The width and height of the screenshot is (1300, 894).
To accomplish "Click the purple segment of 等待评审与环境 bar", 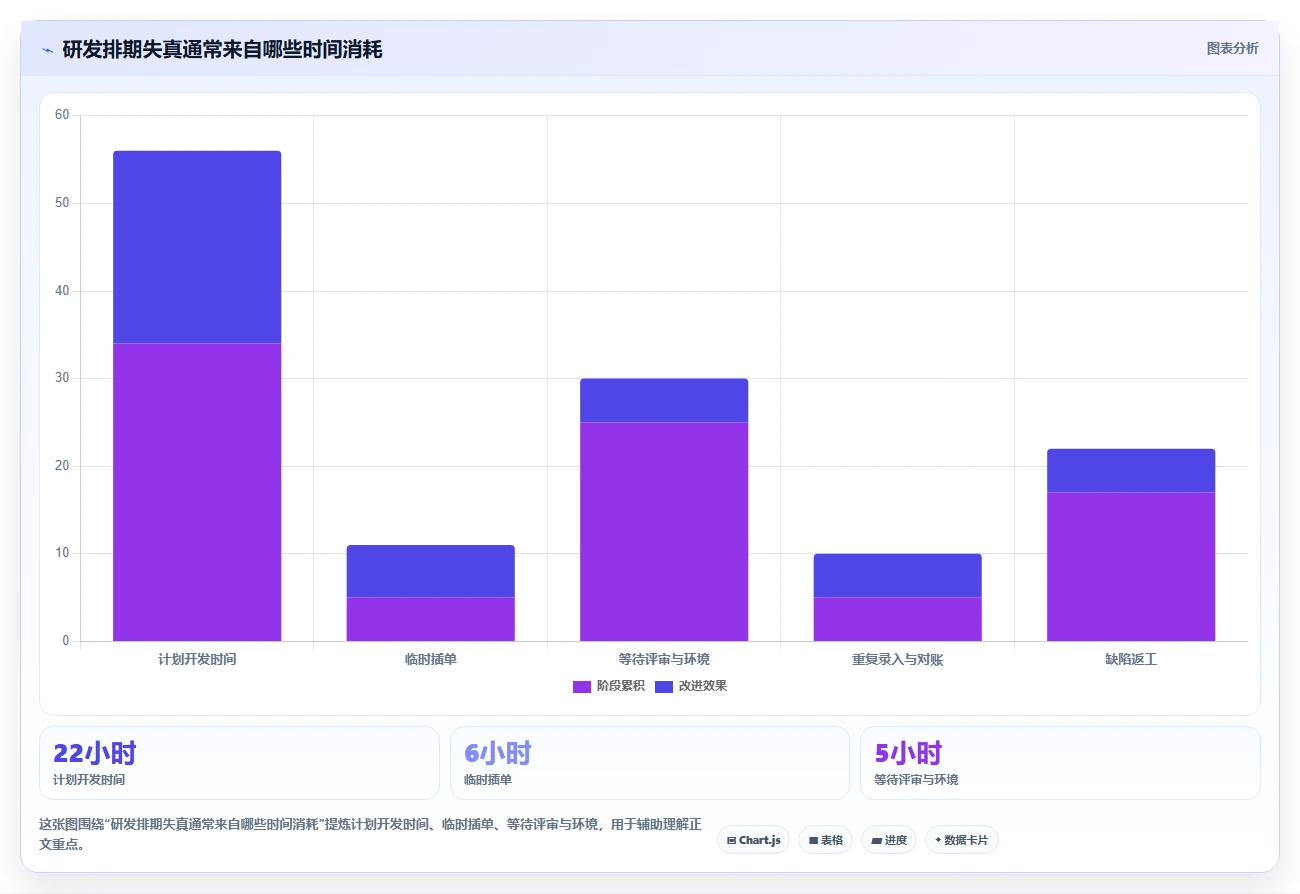I will 664,531.
